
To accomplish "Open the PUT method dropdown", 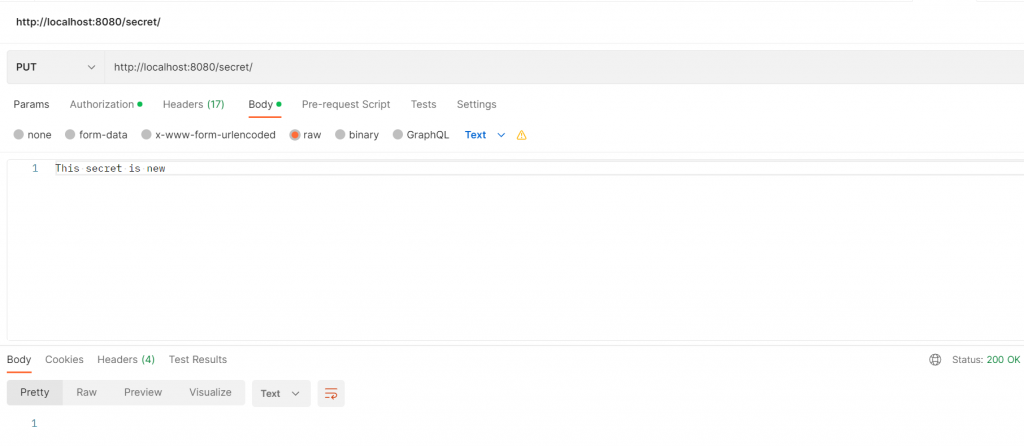I will (x=56, y=67).
